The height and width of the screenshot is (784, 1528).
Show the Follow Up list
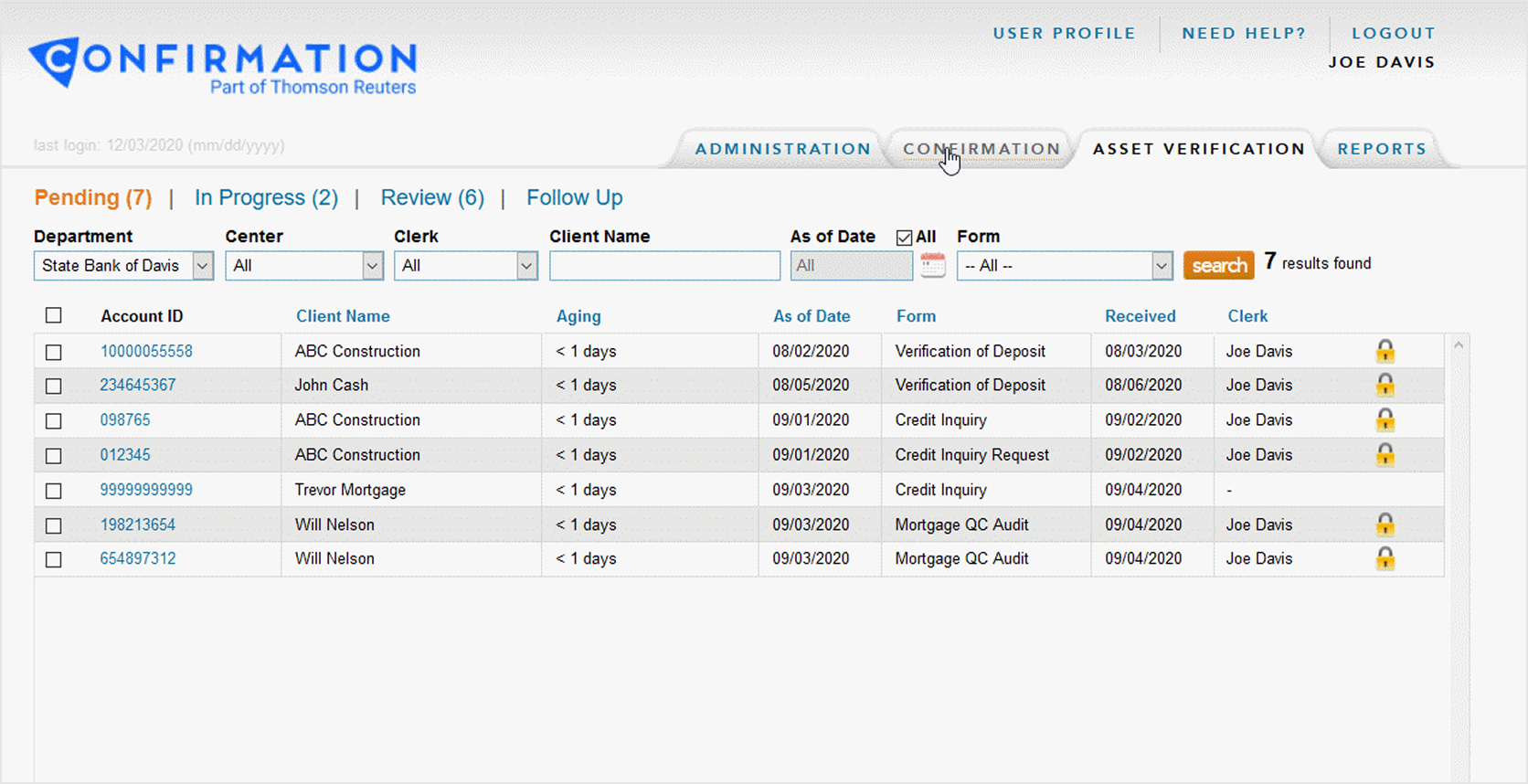coord(574,197)
